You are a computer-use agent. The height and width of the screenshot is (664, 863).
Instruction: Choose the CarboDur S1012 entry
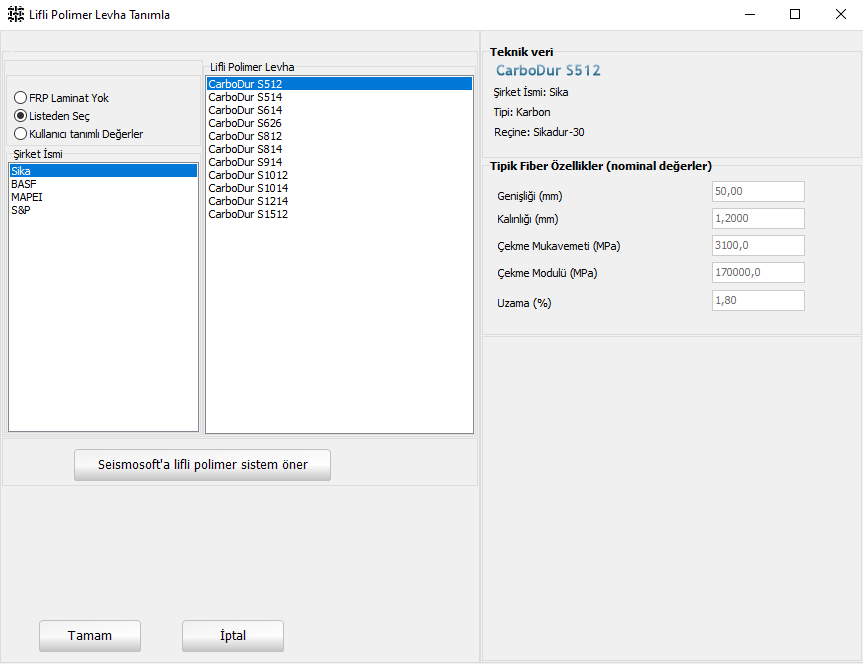[x=339, y=175]
